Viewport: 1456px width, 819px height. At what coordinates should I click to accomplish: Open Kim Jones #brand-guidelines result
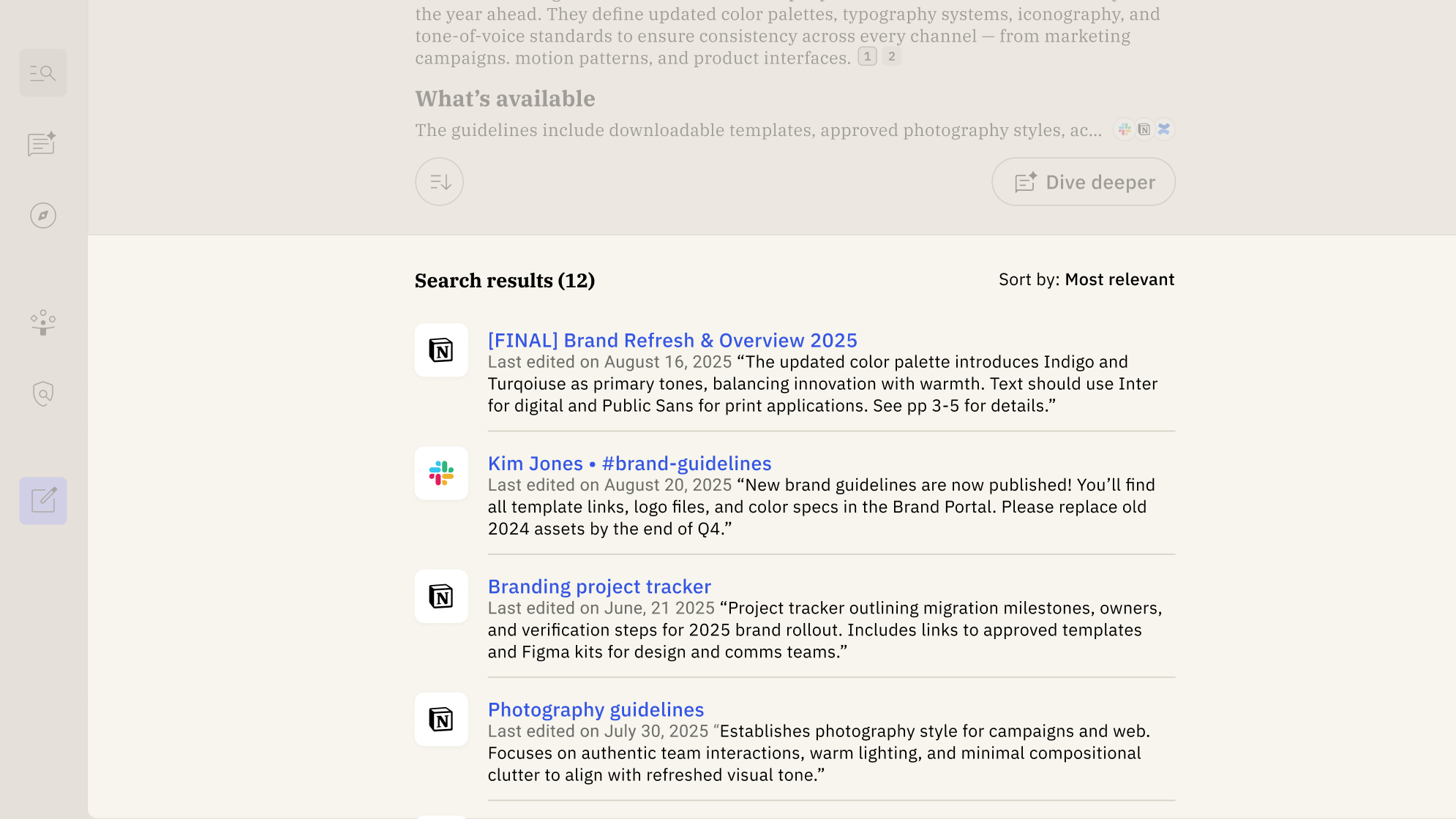pos(629,464)
